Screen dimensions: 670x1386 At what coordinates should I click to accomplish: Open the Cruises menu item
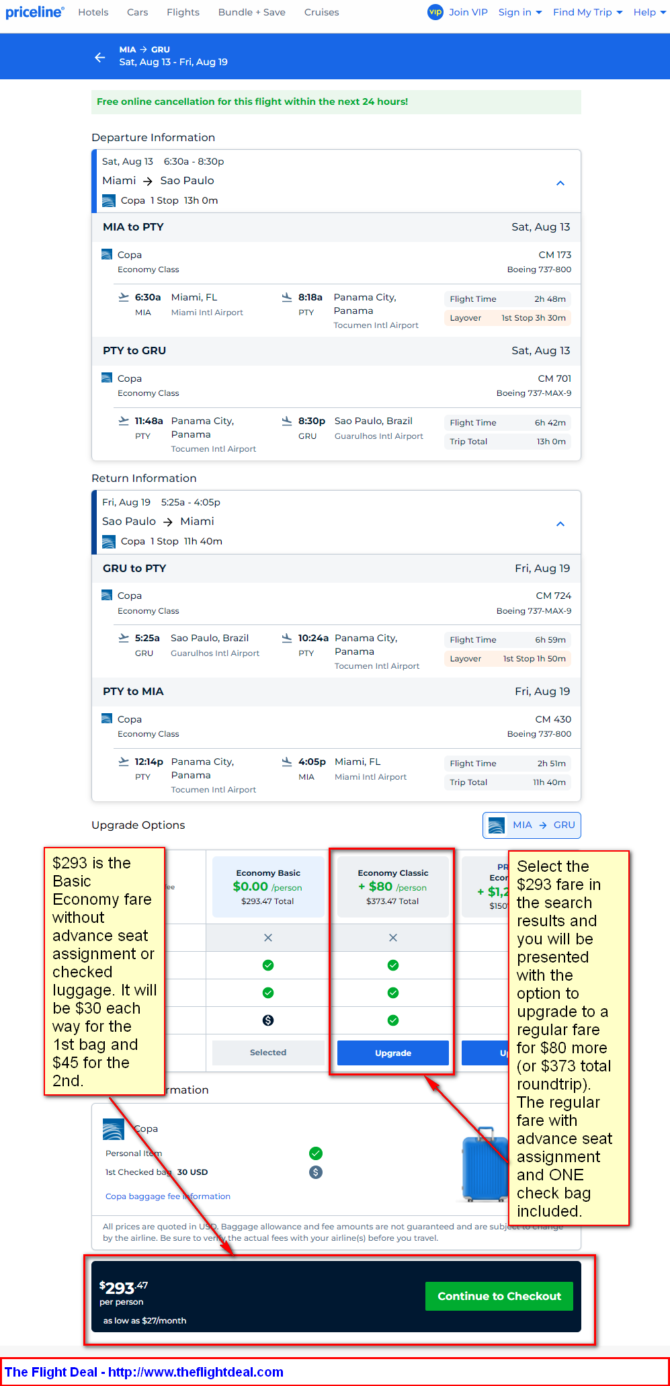tap(321, 12)
